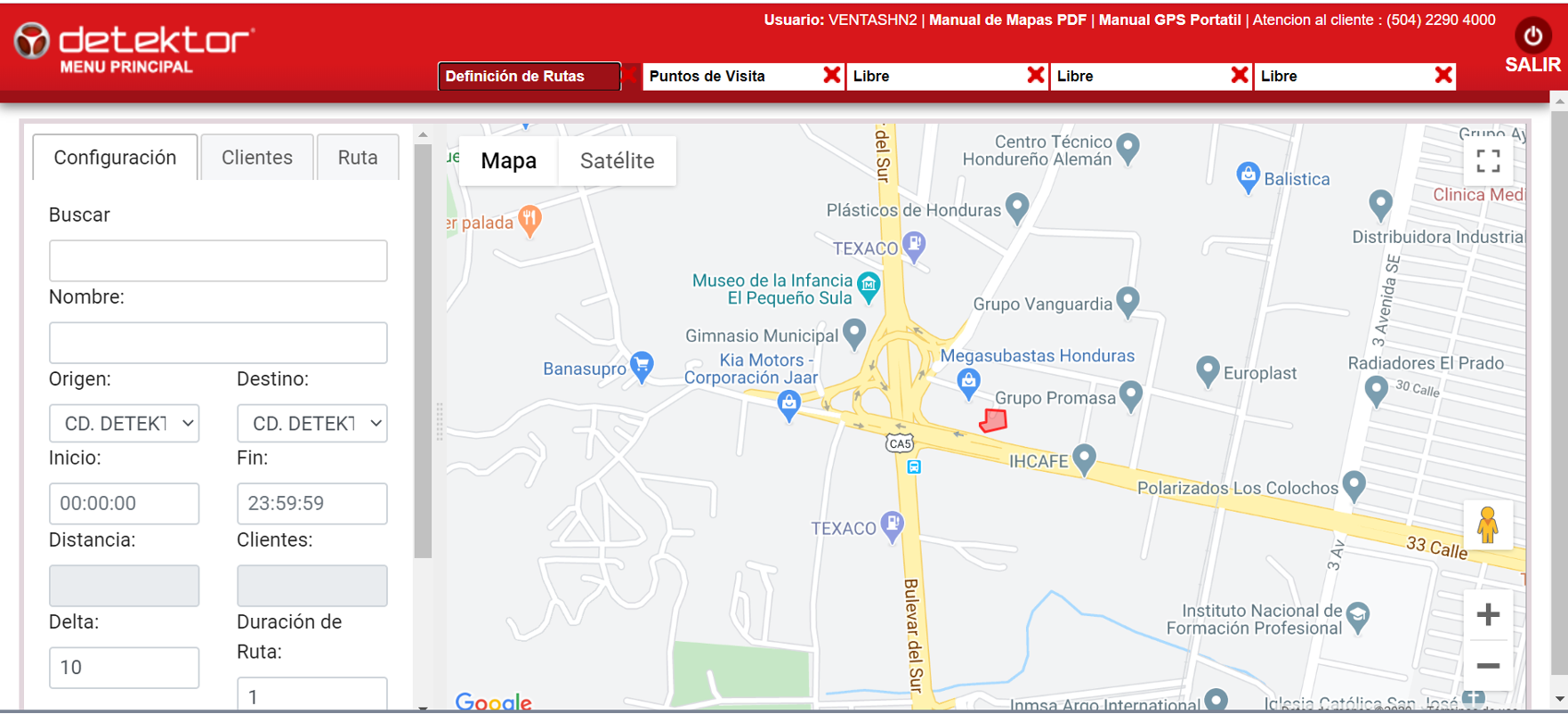Click the Duración de Ruta field
The image size is (1568, 714).
point(312,694)
